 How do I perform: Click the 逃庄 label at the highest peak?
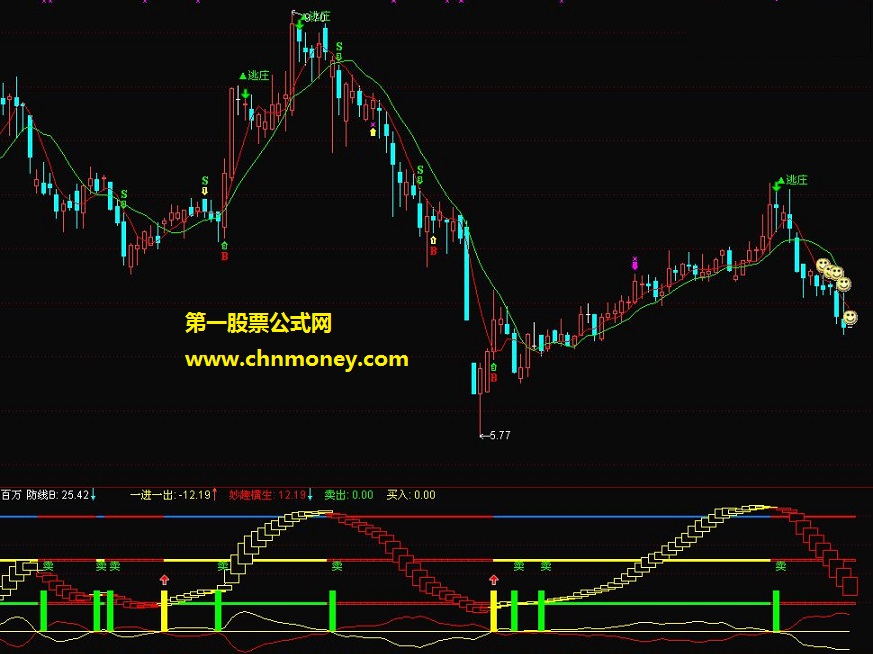pos(318,17)
